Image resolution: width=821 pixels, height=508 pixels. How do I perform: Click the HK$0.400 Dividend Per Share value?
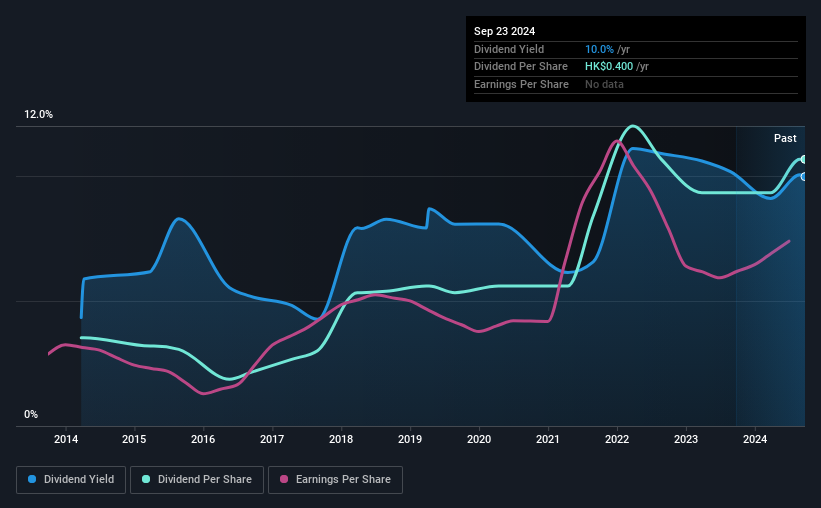609,67
